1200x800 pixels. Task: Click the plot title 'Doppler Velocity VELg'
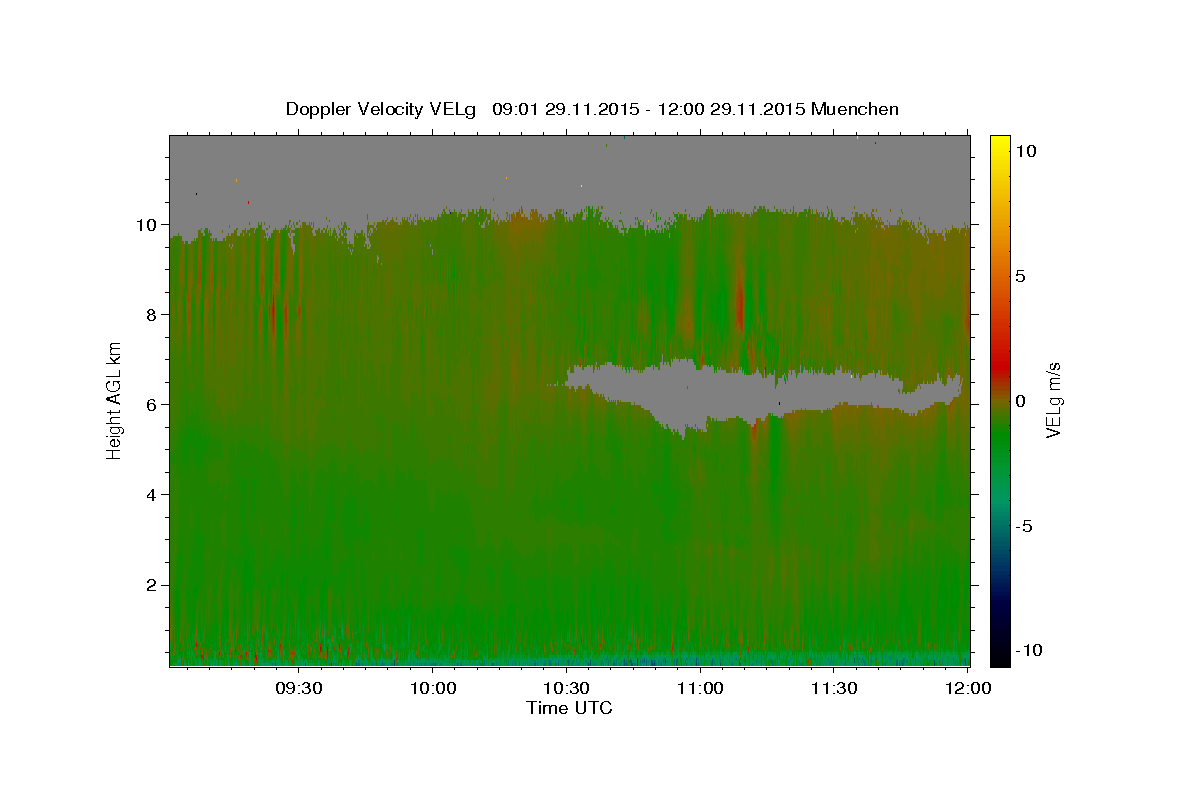(382, 109)
